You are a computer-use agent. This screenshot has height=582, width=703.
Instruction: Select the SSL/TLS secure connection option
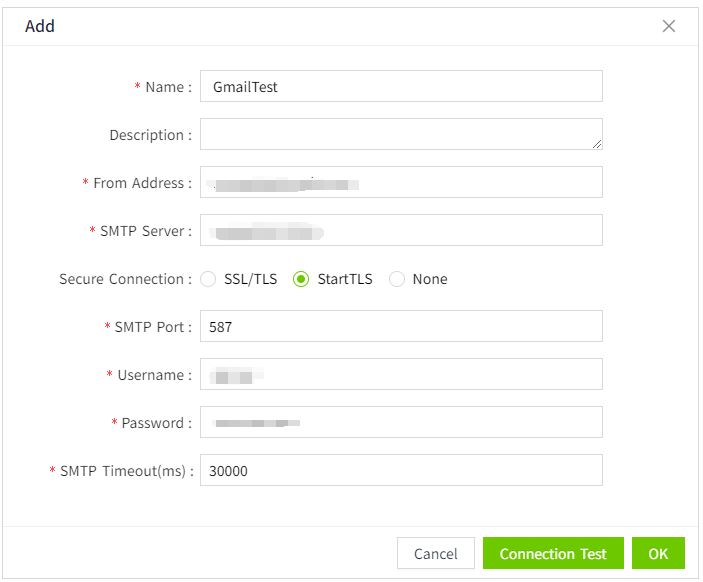209,279
